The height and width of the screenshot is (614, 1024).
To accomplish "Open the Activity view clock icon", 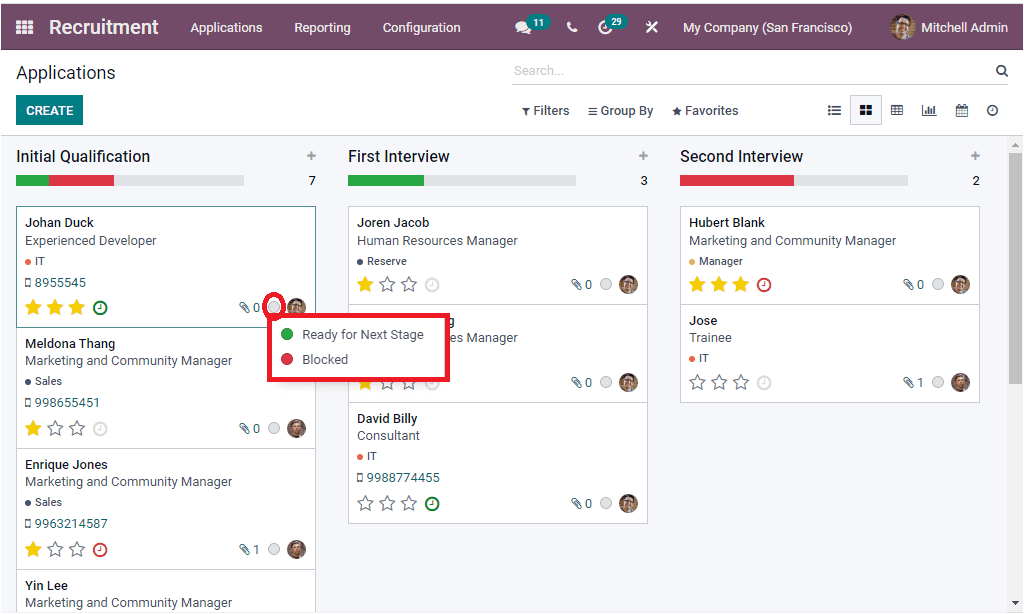I will point(992,110).
